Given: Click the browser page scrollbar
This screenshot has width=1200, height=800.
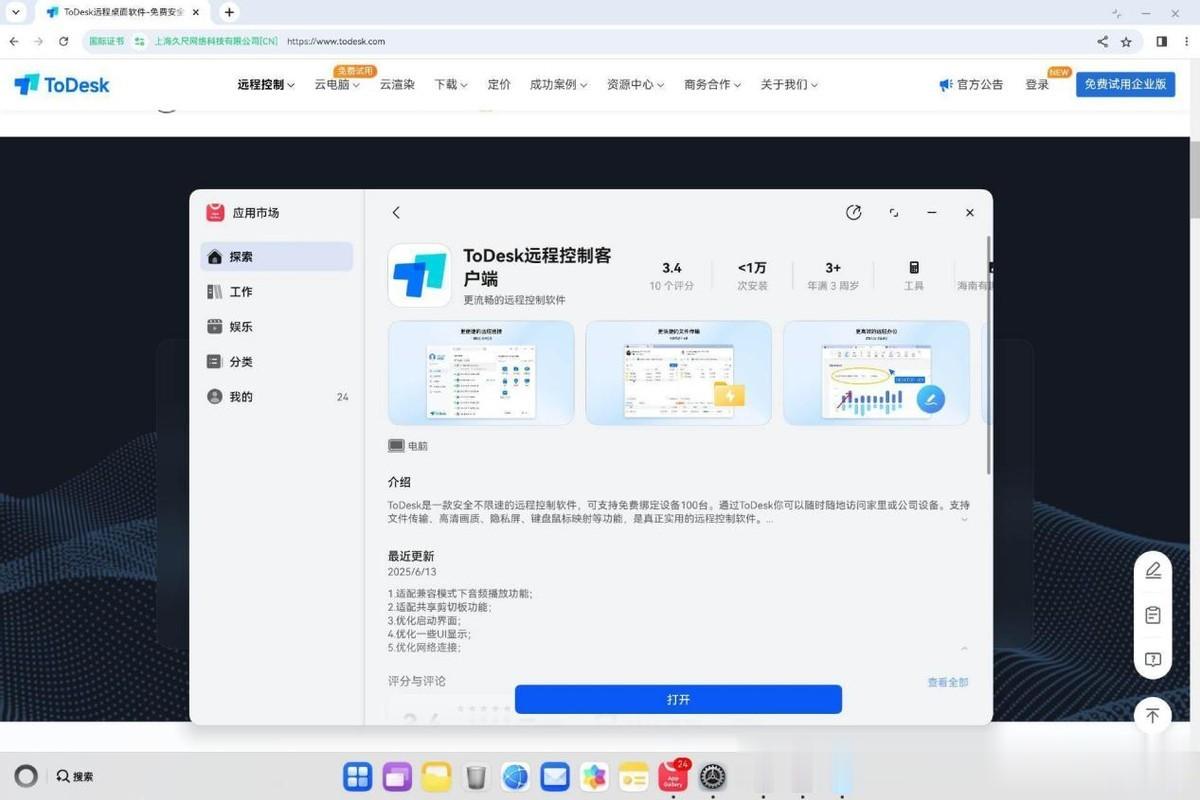Looking at the screenshot, I should point(1194,180).
